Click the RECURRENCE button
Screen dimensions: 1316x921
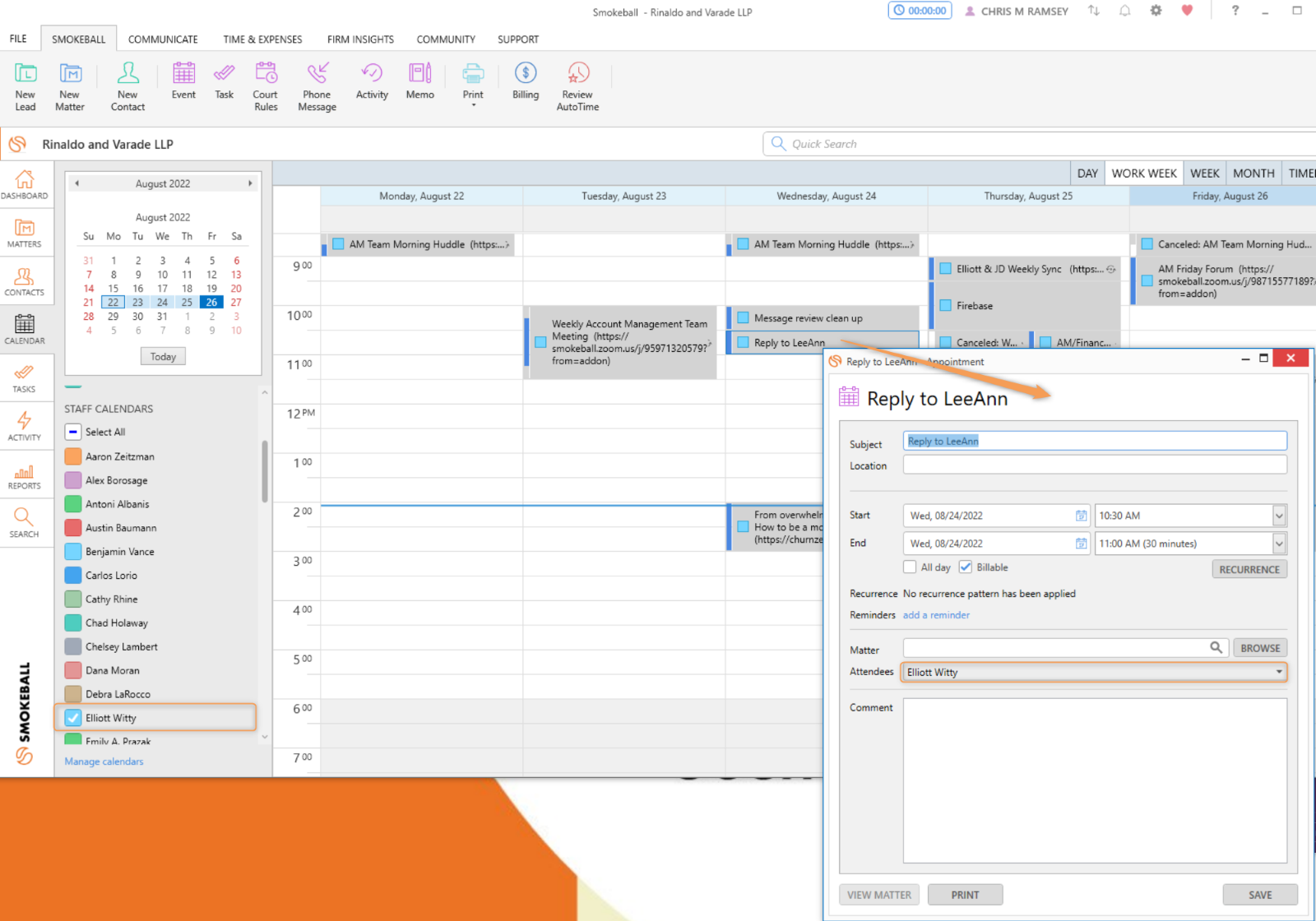pos(1249,569)
